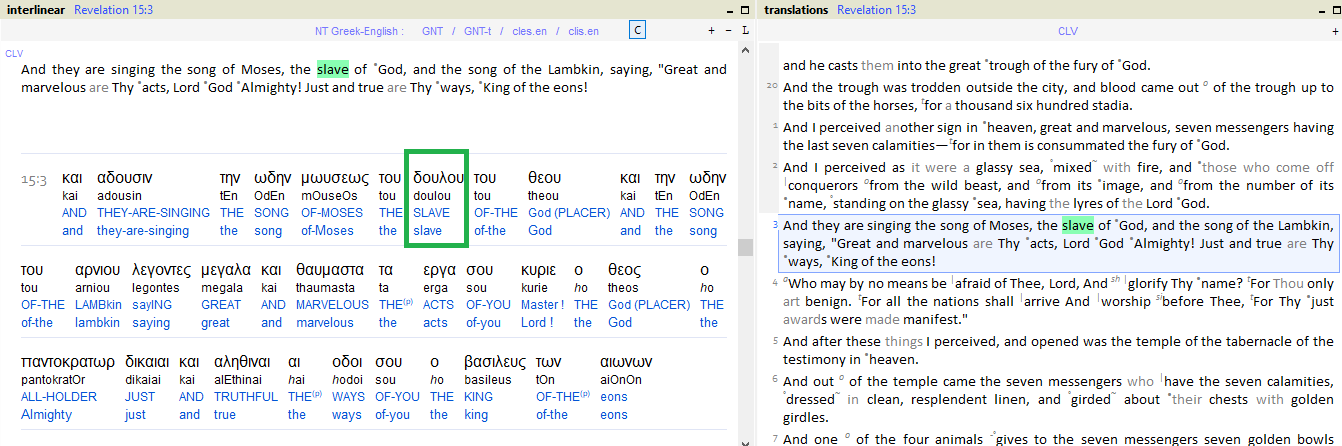The image size is (1342, 446).
Task: Click the gloss ALL-HOLDER
Action: click(x=59, y=397)
